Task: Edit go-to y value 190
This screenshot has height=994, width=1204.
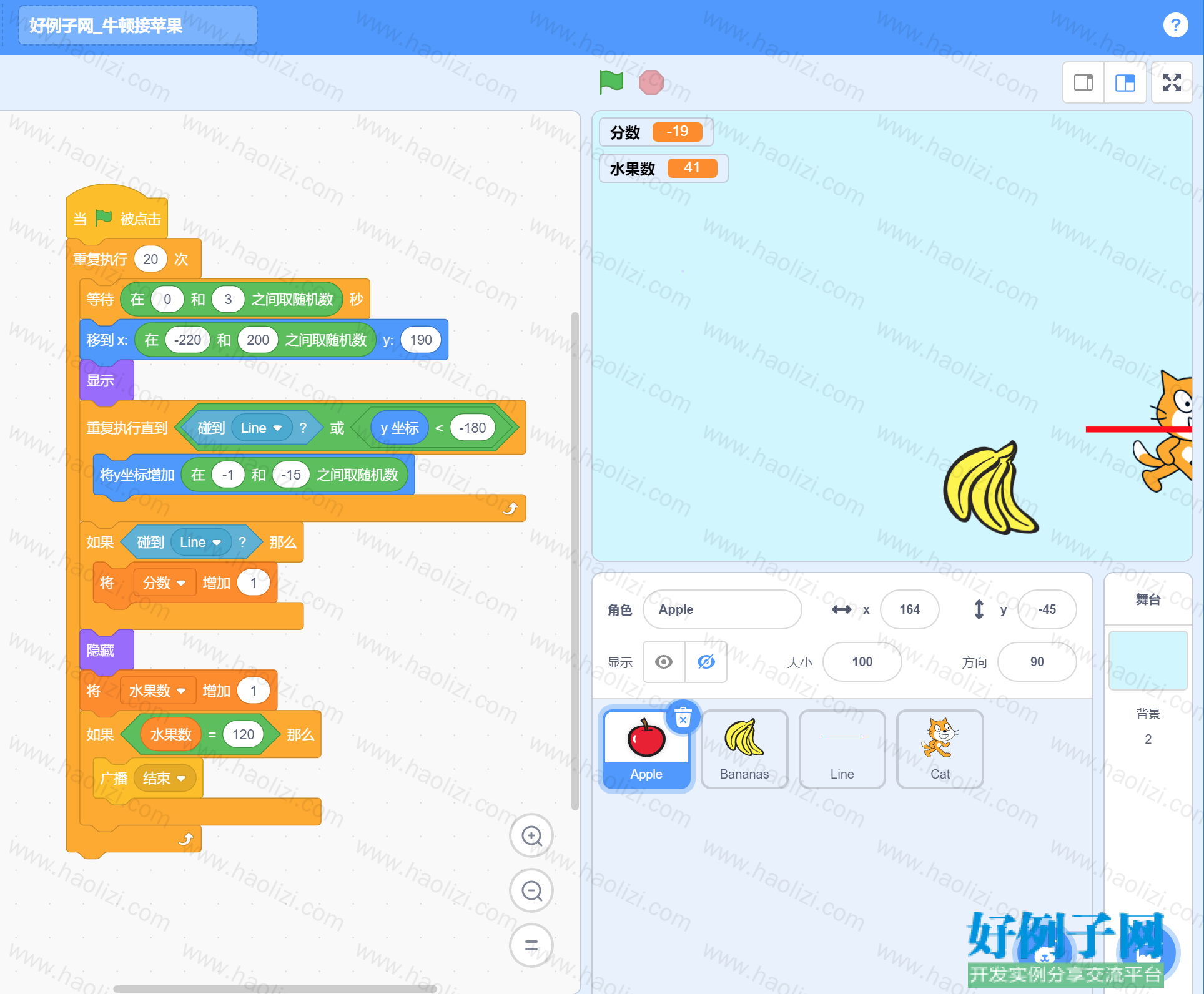Action: (421, 340)
